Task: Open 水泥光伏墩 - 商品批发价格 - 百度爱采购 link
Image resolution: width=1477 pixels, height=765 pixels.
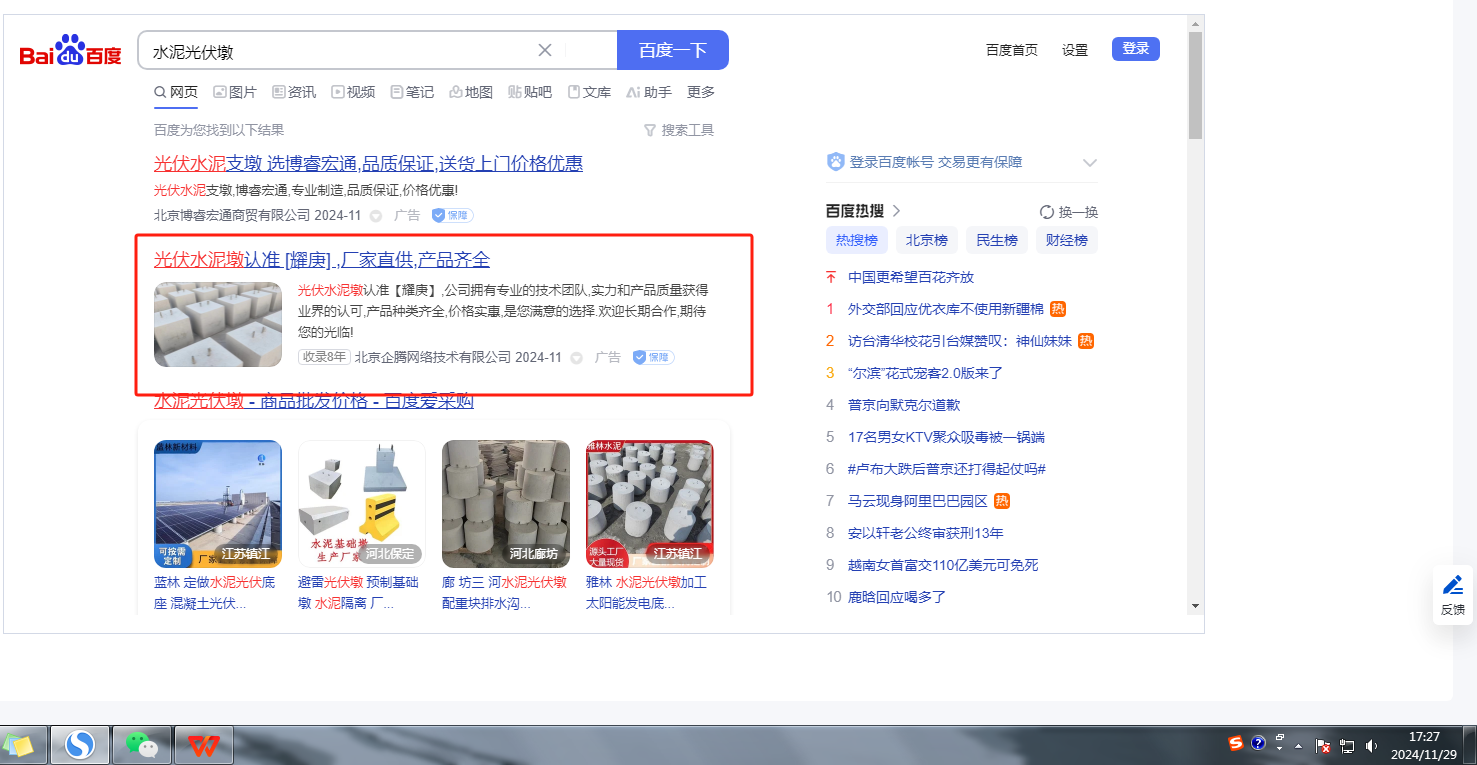Action: coord(314,401)
